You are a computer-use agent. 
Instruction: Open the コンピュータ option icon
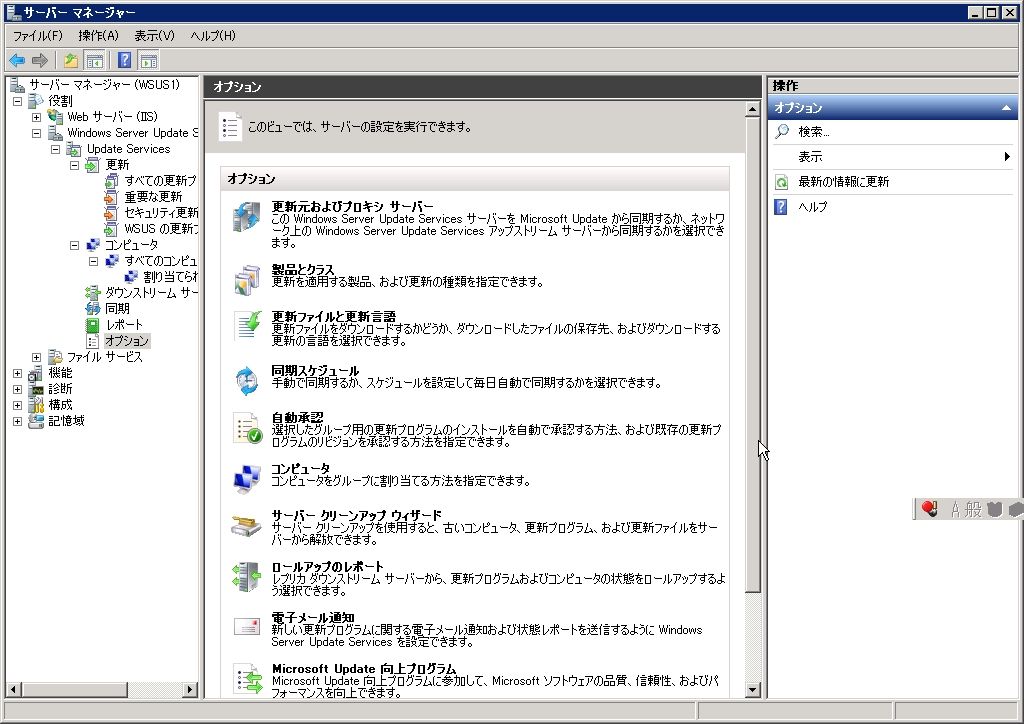click(x=247, y=479)
